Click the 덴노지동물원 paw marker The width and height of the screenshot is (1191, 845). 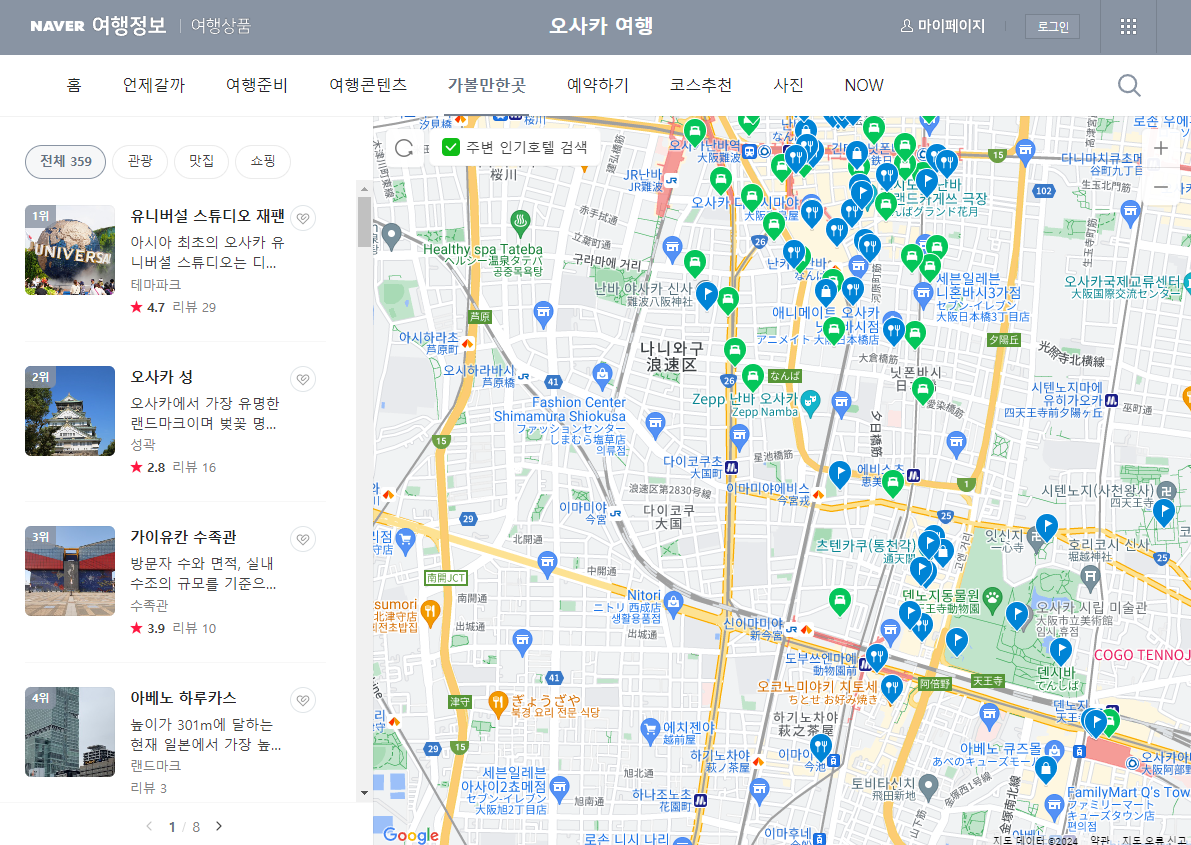(x=993, y=599)
